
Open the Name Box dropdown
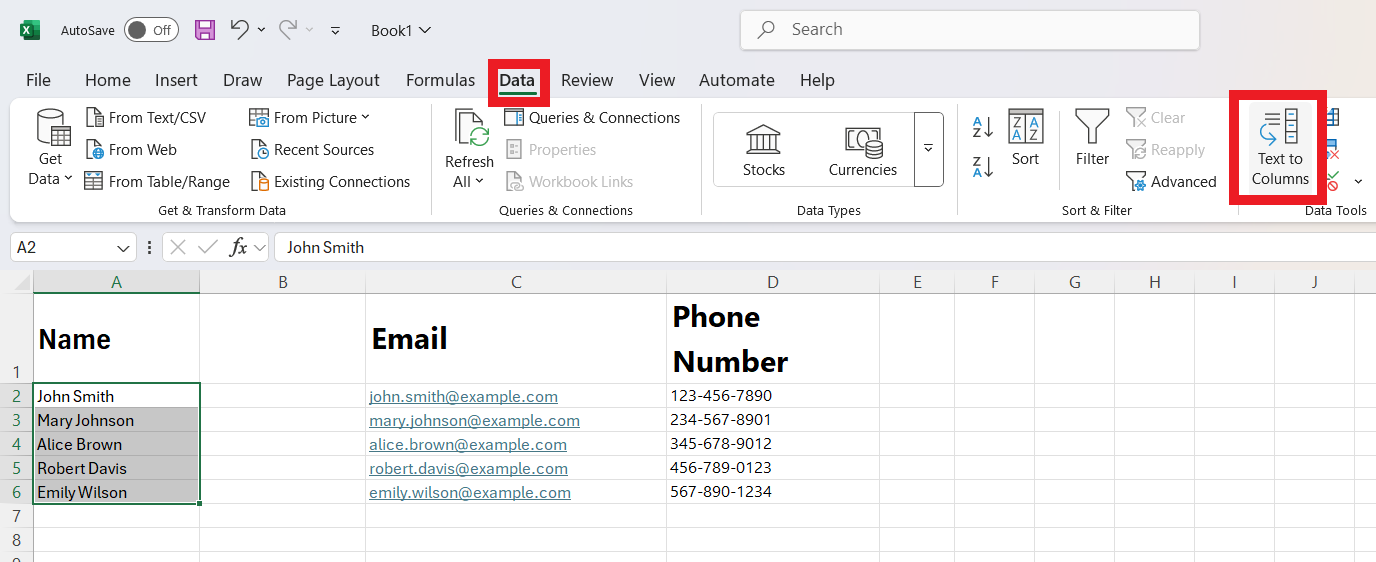coord(124,248)
